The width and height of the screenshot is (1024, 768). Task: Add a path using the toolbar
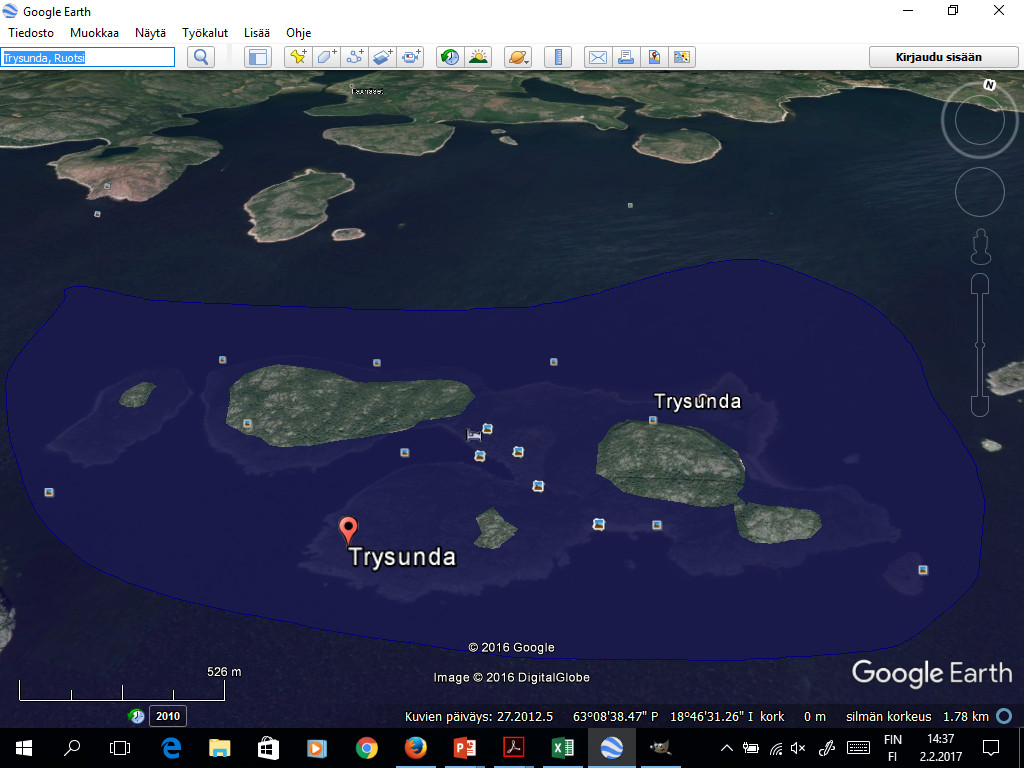[x=355, y=57]
